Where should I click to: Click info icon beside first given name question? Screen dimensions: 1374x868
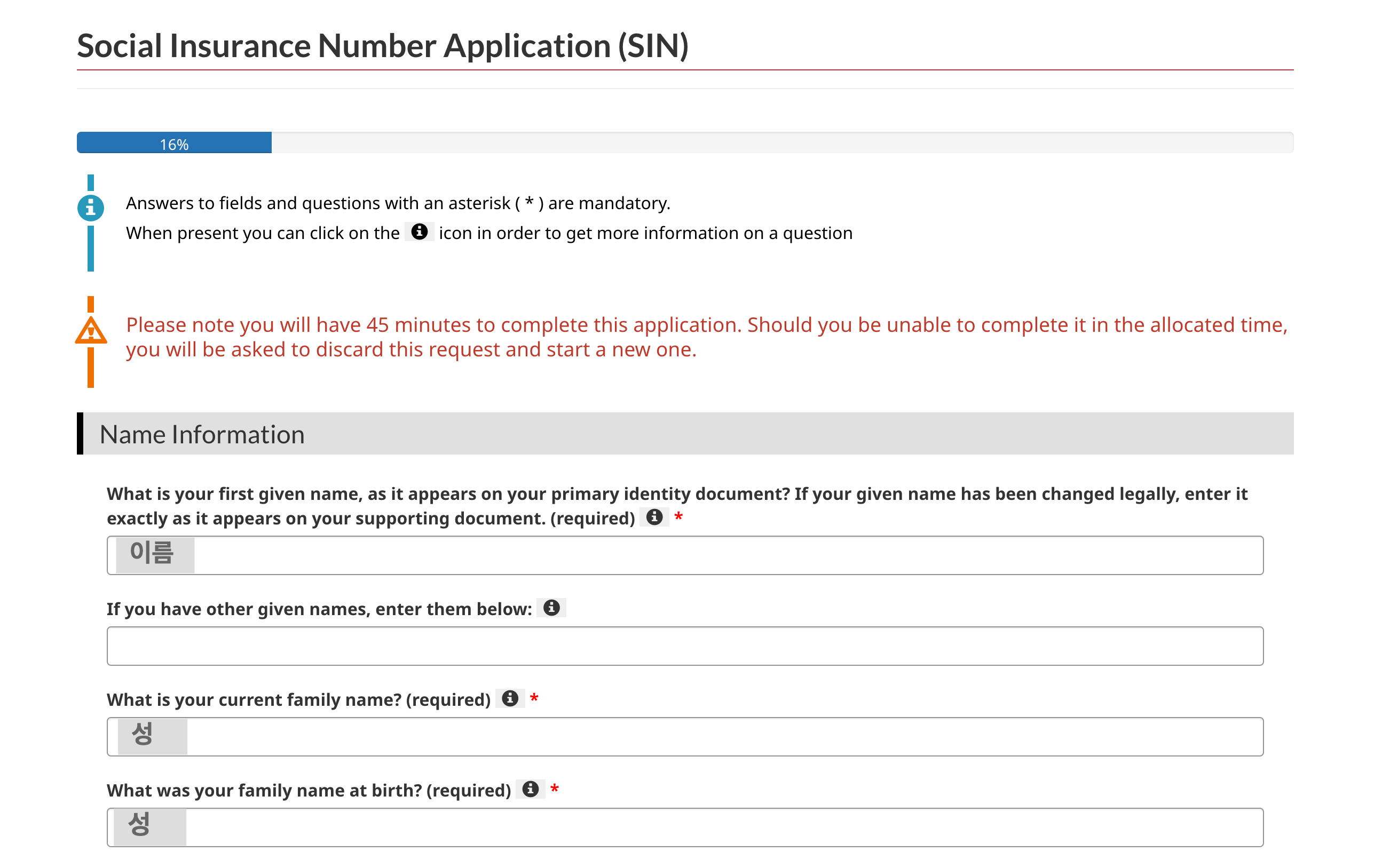point(654,517)
